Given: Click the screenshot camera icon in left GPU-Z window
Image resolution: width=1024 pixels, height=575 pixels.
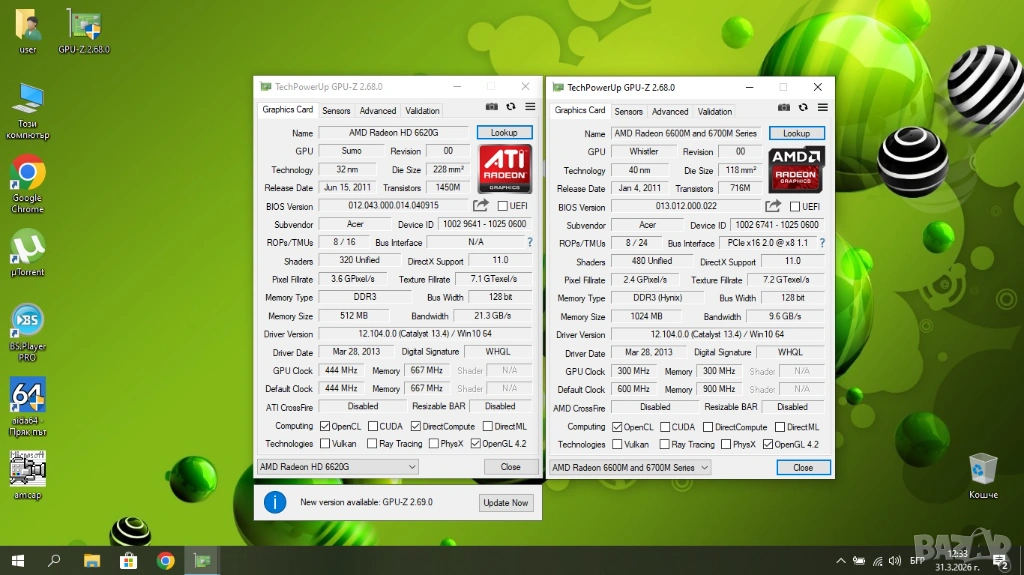Looking at the screenshot, I should (x=491, y=106).
